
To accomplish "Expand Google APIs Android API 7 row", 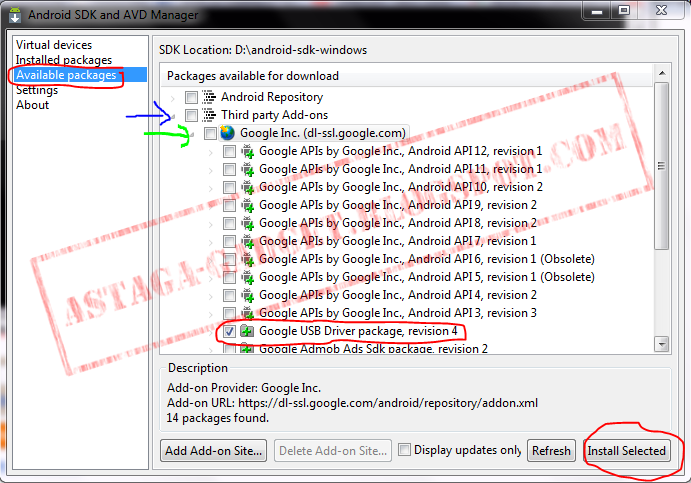I will click(211, 243).
